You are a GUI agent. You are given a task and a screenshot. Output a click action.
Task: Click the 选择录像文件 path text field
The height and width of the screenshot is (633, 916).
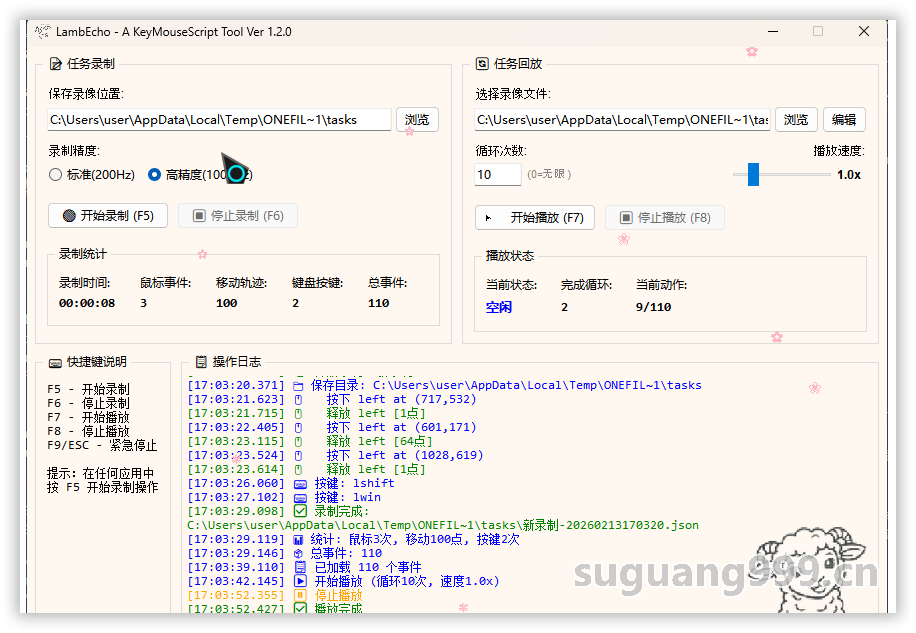pos(622,120)
